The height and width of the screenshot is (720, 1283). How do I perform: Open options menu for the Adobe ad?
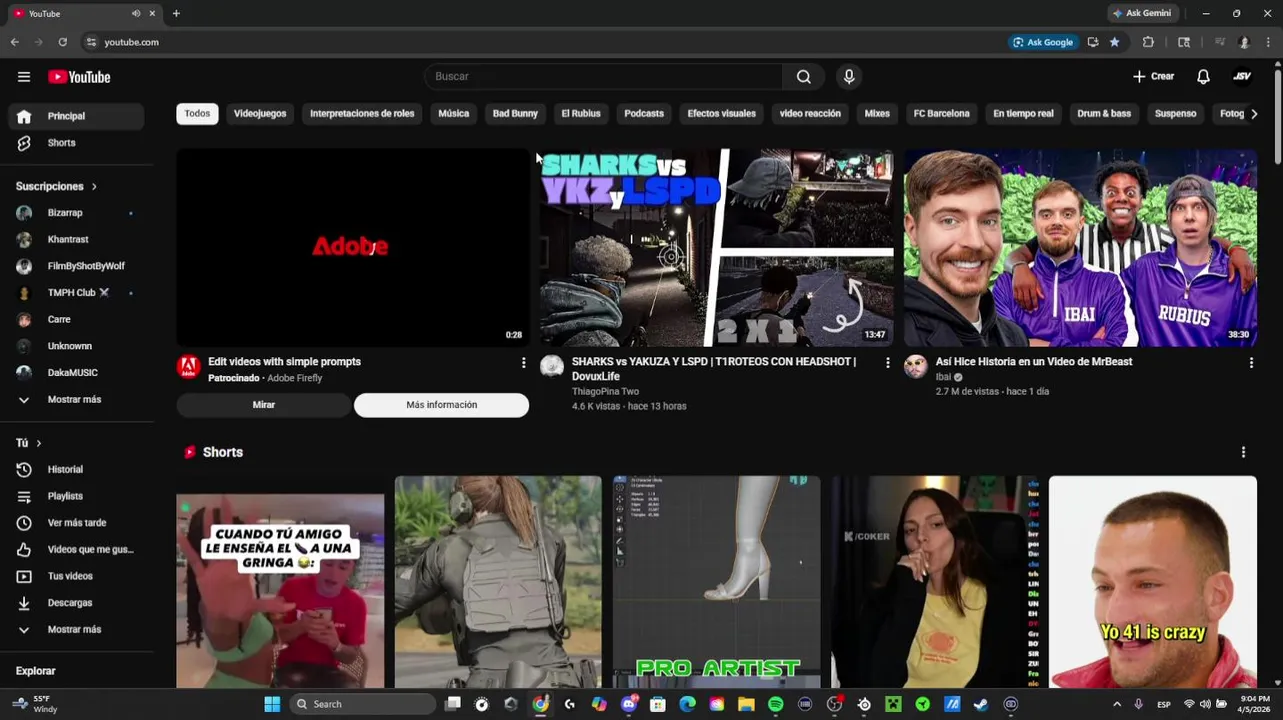523,363
